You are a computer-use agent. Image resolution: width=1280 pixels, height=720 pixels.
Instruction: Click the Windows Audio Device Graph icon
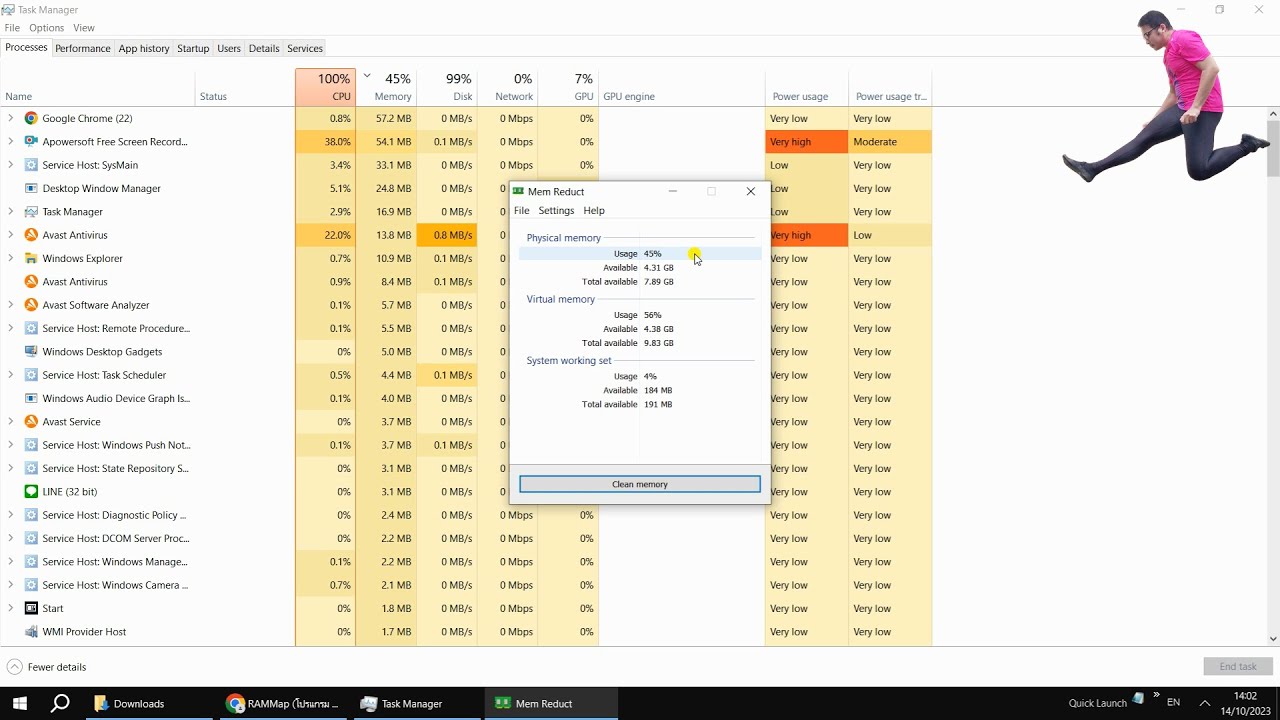coord(31,398)
